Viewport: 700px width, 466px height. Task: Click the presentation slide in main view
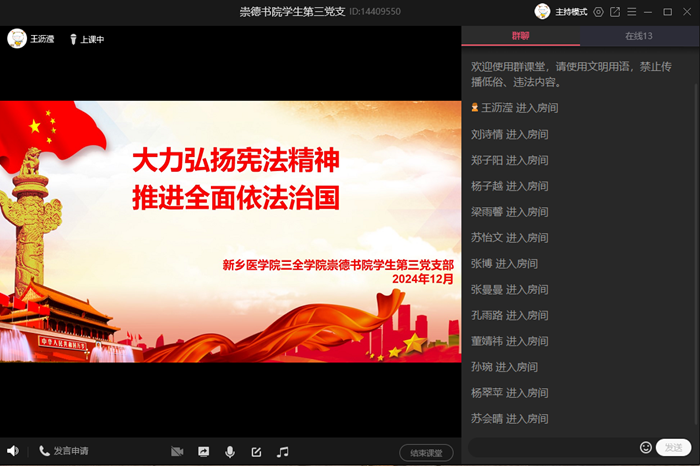pyautogui.click(x=230, y=230)
